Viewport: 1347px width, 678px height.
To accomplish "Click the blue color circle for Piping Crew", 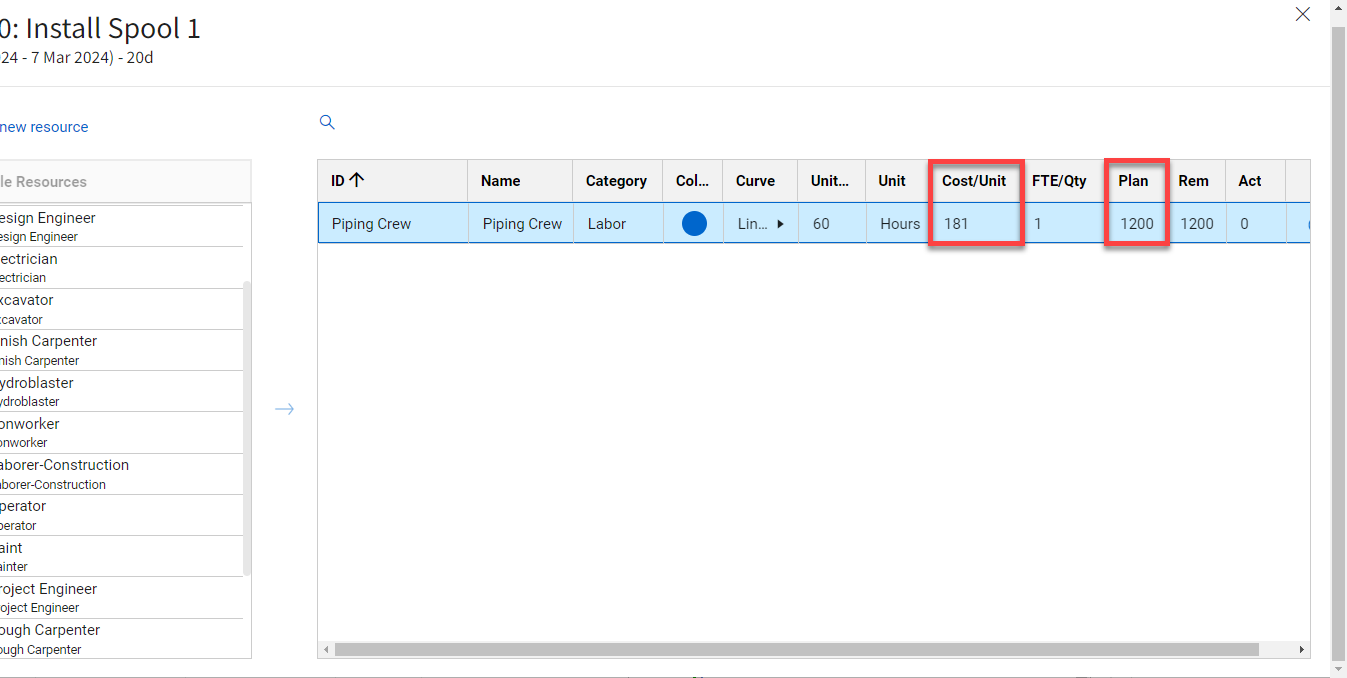I will 694,224.
